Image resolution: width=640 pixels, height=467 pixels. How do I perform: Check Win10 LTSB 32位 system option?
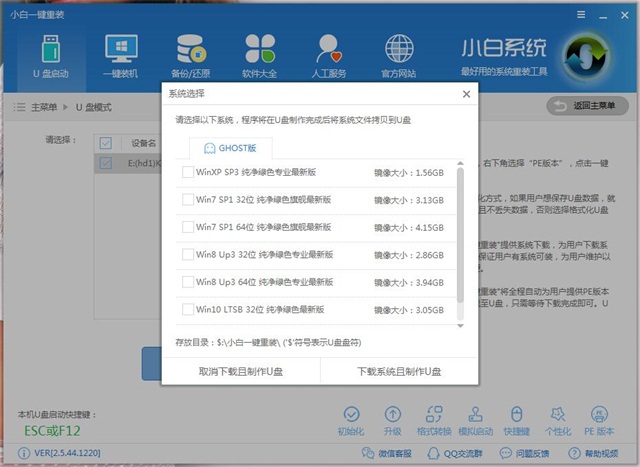tap(188, 309)
